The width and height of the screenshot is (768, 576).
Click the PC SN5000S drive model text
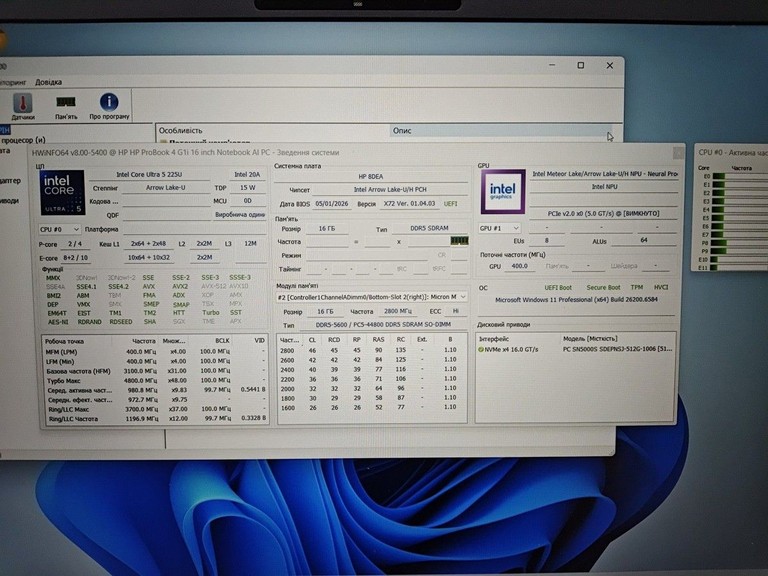617,349
